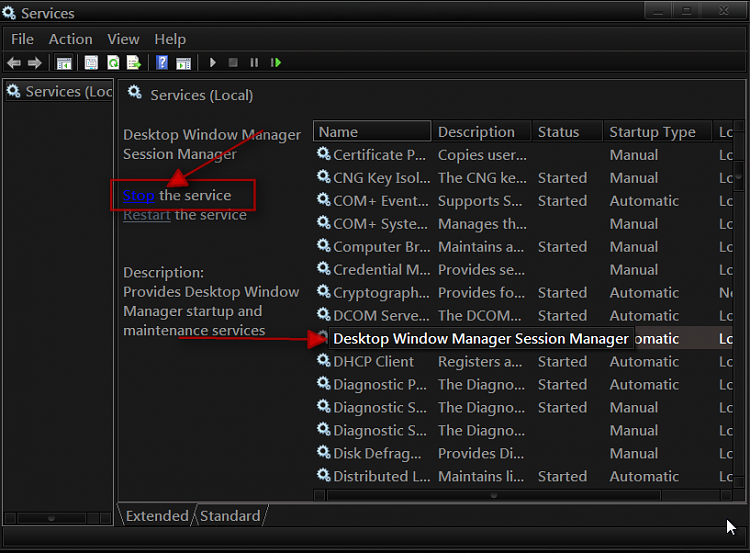750x553 pixels.
Task: Select the DCOM Serve... service name
Action: click(381, 316)
